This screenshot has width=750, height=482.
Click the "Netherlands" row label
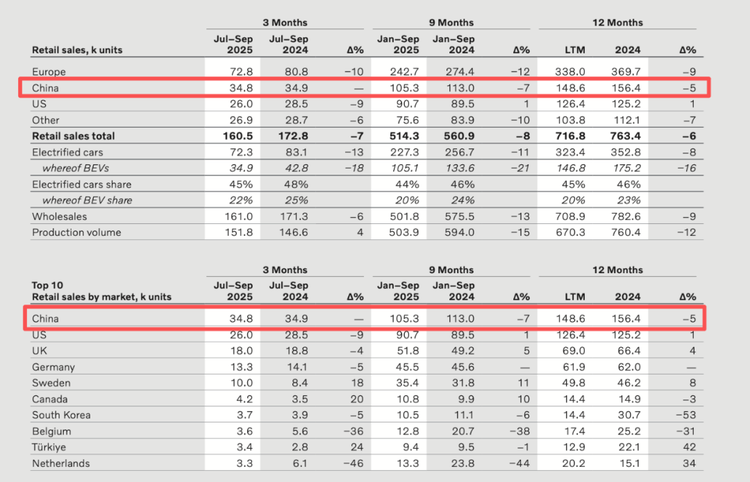pyautogui.click(x=62, y=463)
